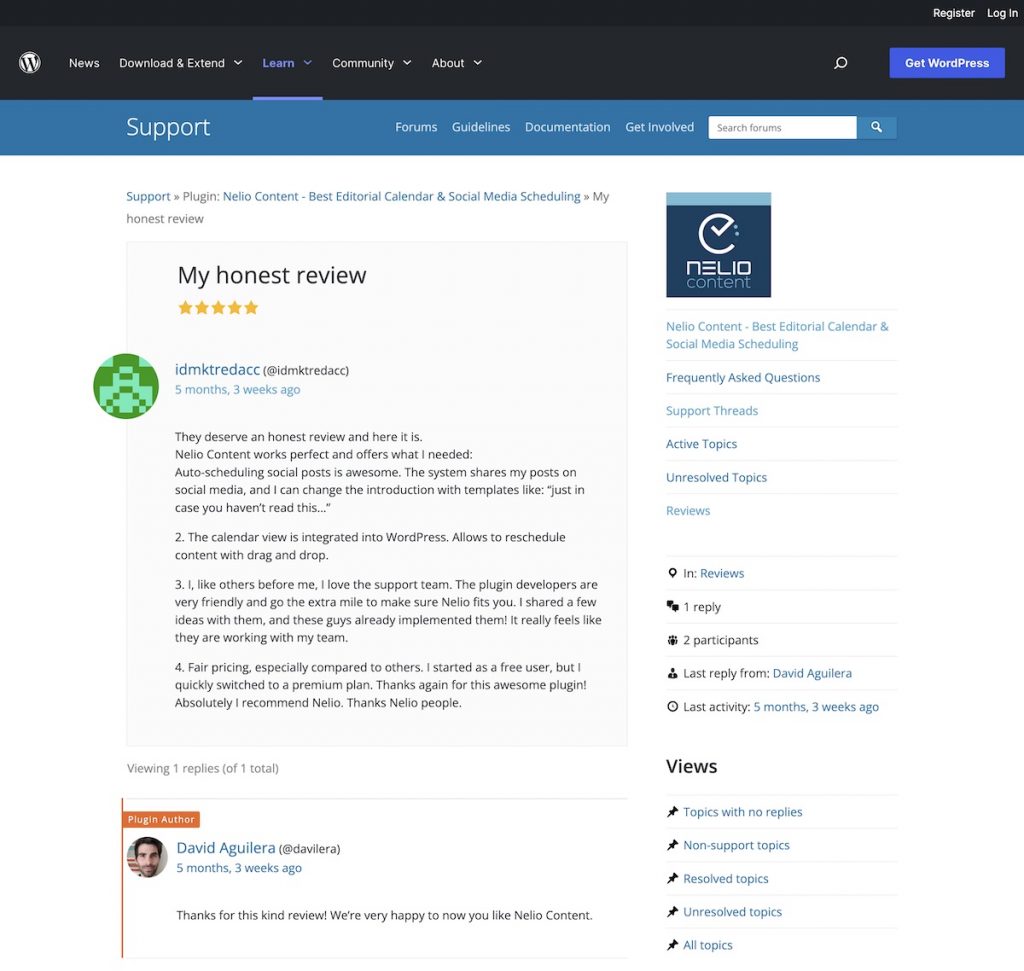The height and width of the screenshot is (971, 1024).
Task: Expand the Learn menu chevron
Action: (308, 63)
